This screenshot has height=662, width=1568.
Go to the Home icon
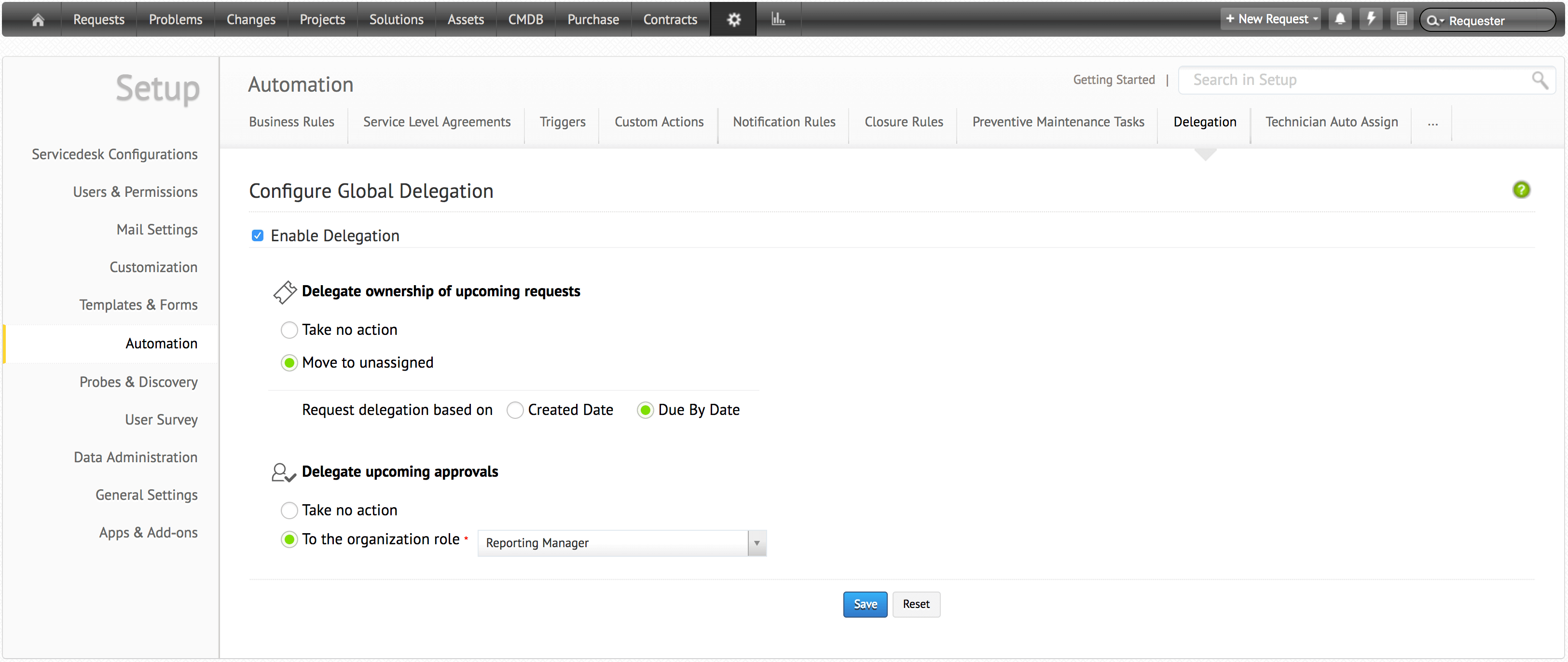38,19
